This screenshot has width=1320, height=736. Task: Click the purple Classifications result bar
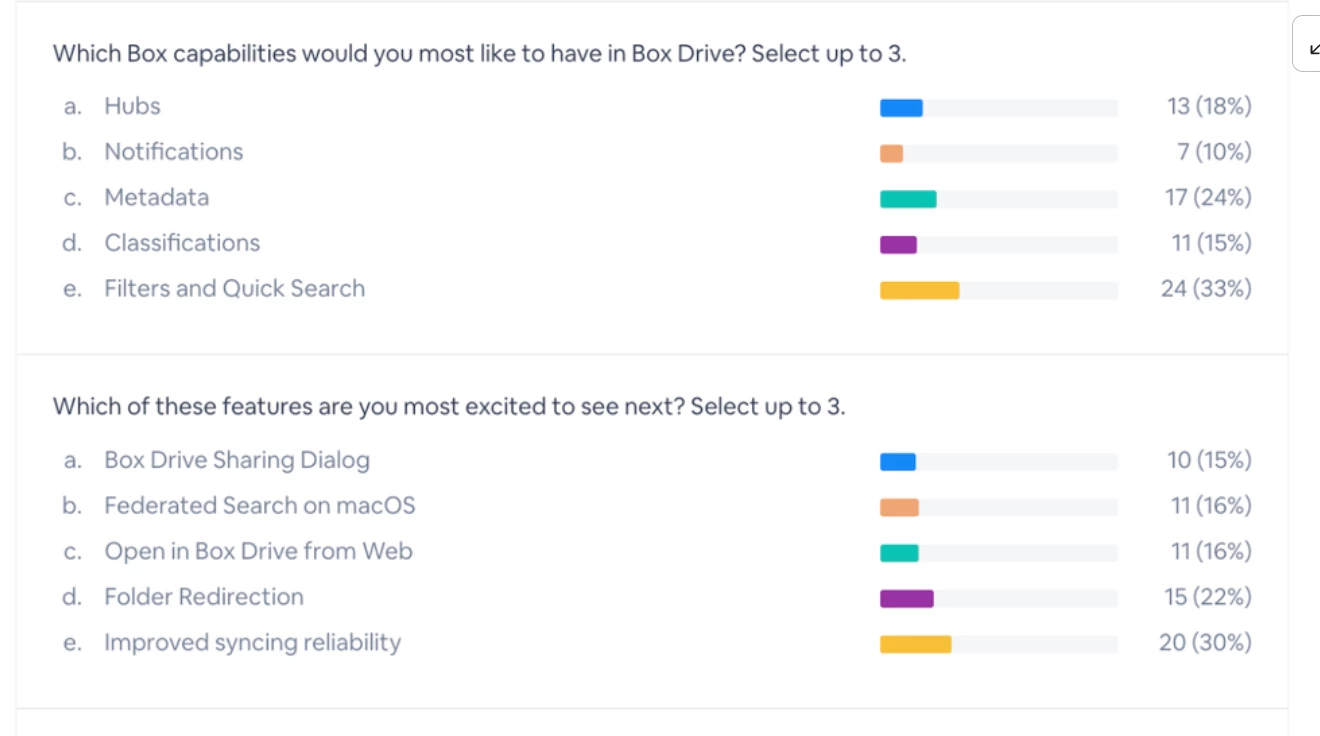[898, 245]
